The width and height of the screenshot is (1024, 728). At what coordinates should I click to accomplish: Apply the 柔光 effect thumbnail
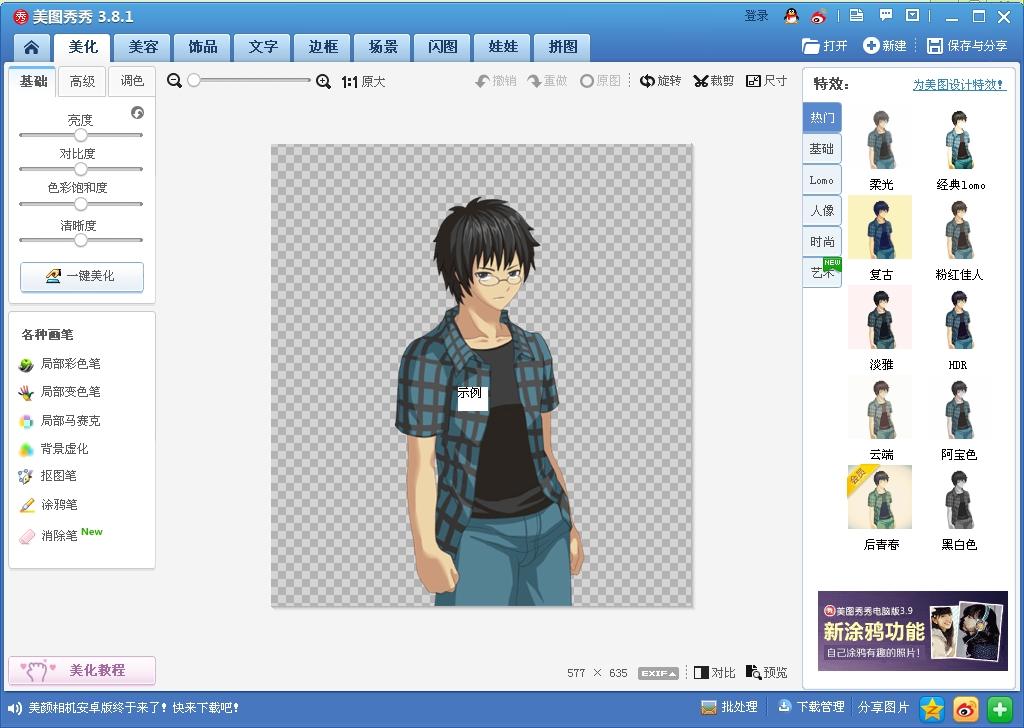tap(881, 140)
